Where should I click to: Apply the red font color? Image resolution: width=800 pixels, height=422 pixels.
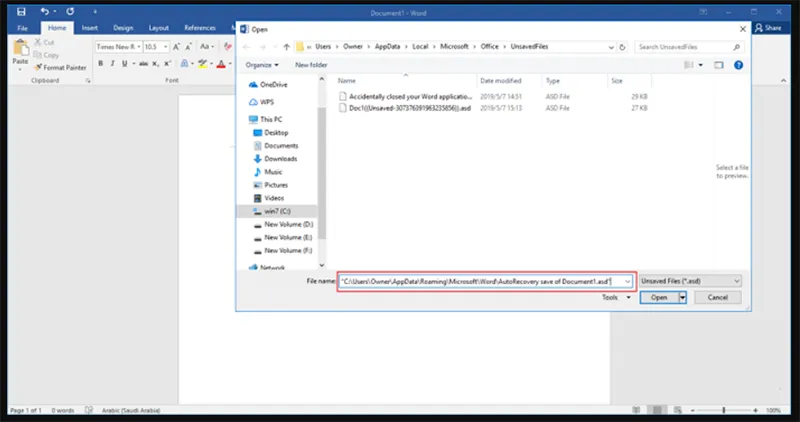coord(221,64)
